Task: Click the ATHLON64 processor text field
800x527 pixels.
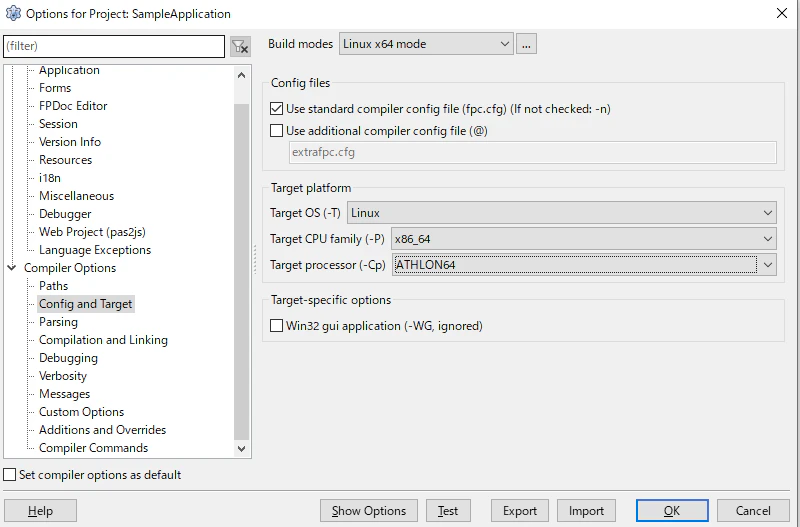Action: click(575, 265)
